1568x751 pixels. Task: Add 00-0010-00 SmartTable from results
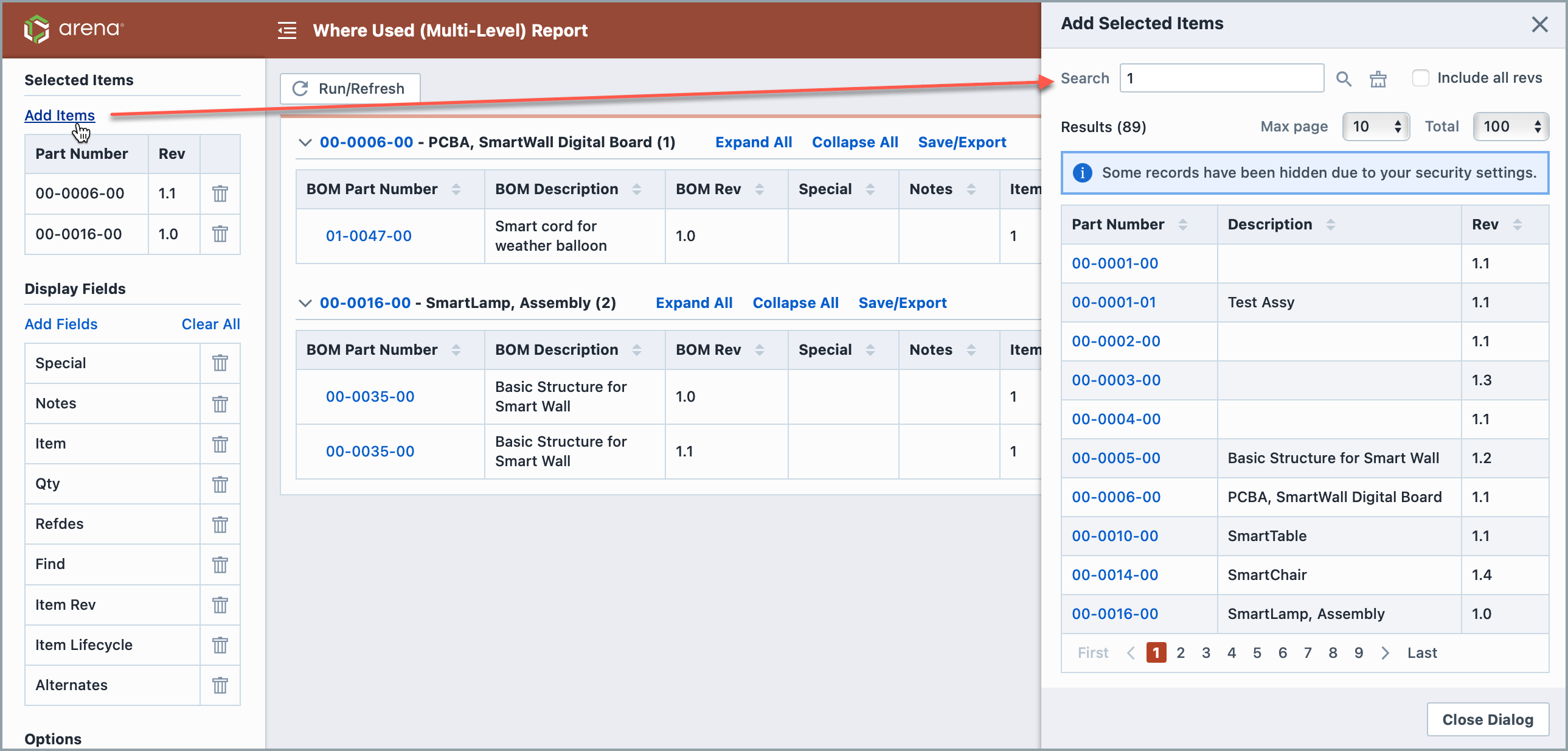pos(1114,536)
